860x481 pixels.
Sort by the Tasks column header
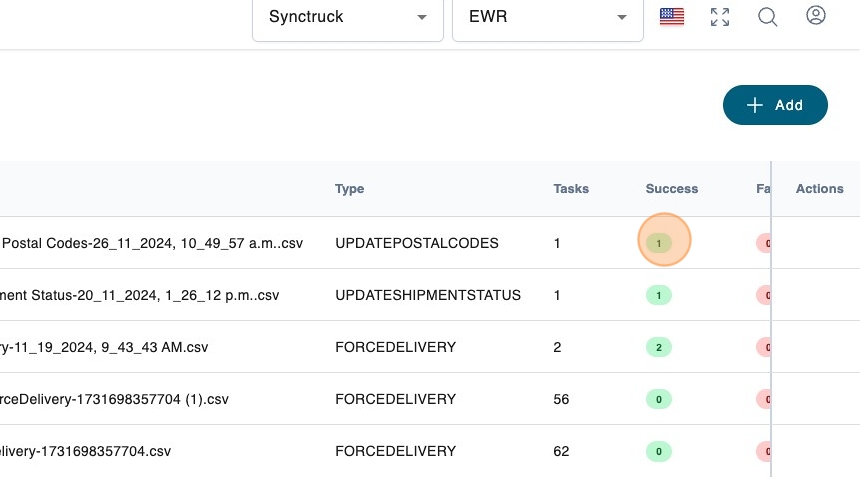pos(571,189)
